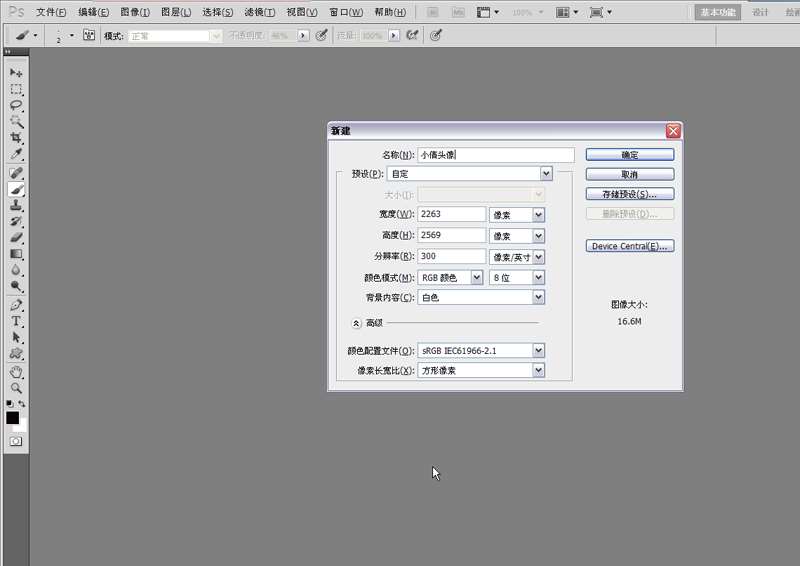Select the Lasso tool
Screen dimensions: 800x566
[x=16, y=105]
